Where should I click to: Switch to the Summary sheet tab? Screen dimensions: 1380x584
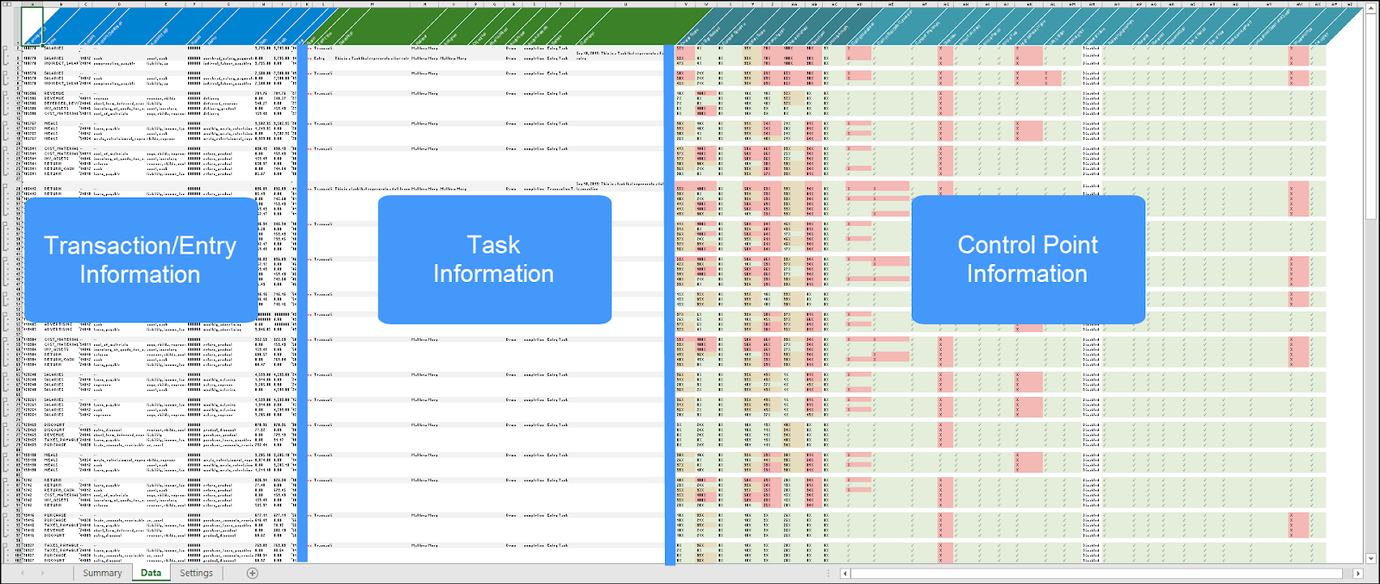(103, 573)
